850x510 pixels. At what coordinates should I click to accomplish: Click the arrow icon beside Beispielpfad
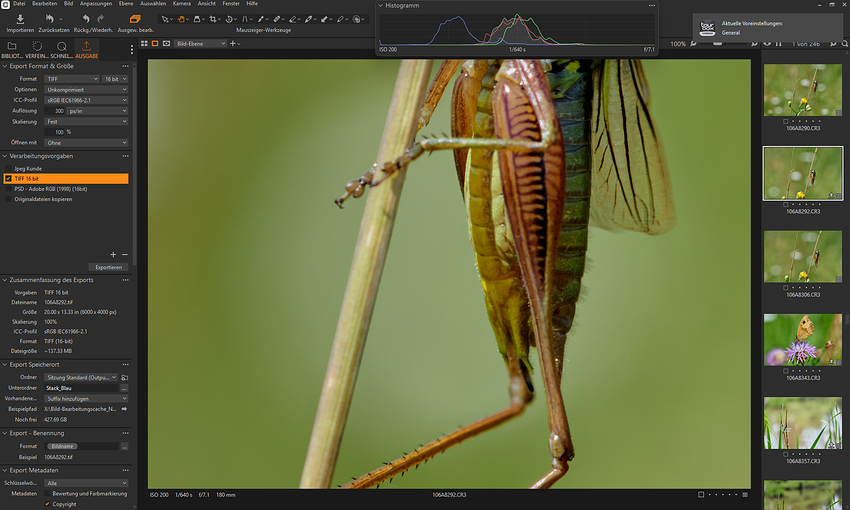coord(124,409)
